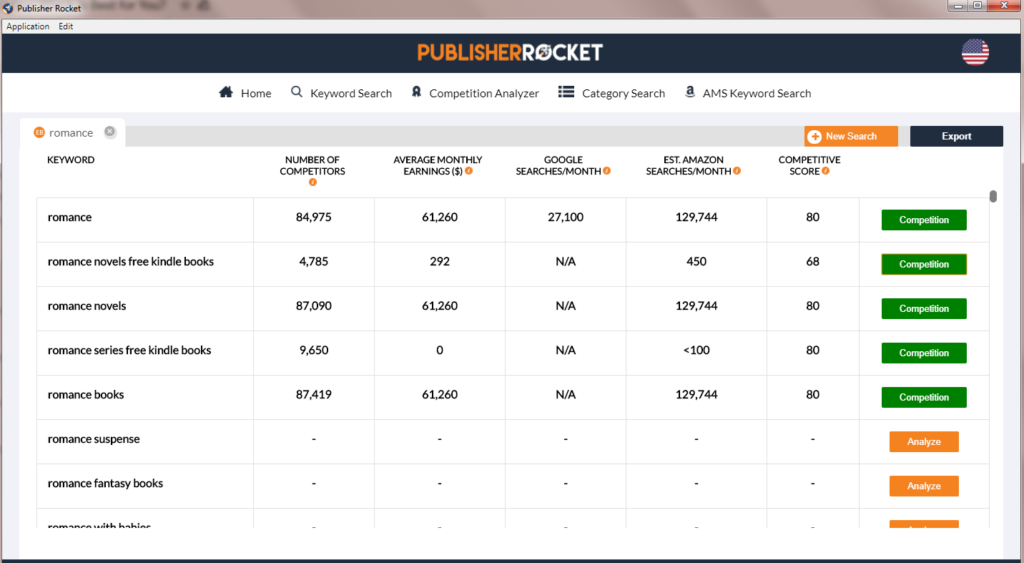Image resolution: width=1024 pixels, height=563 pixels.
Task: Analyze the romance fantasy books keyword
Action: (923, 486)
